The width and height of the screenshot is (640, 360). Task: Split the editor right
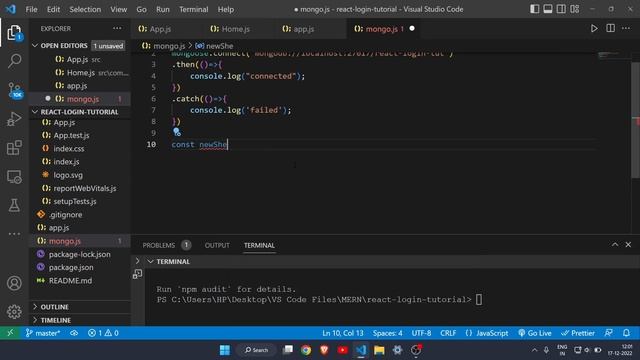point(610,29)
